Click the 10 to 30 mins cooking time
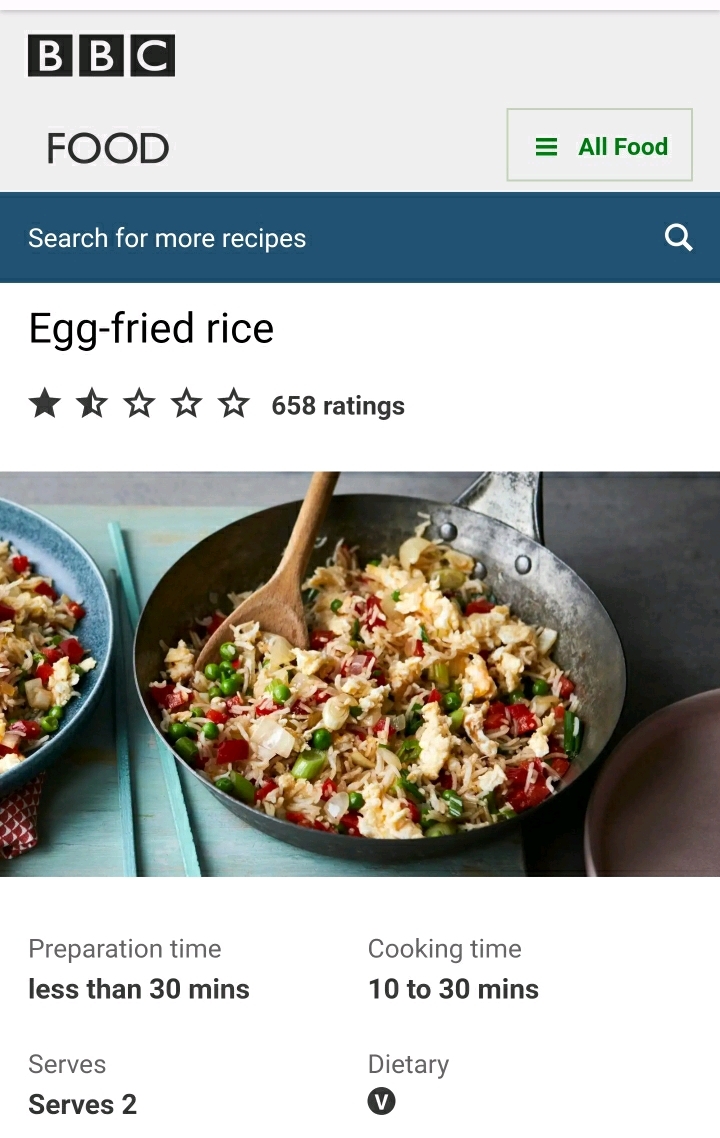 point(454,989)
